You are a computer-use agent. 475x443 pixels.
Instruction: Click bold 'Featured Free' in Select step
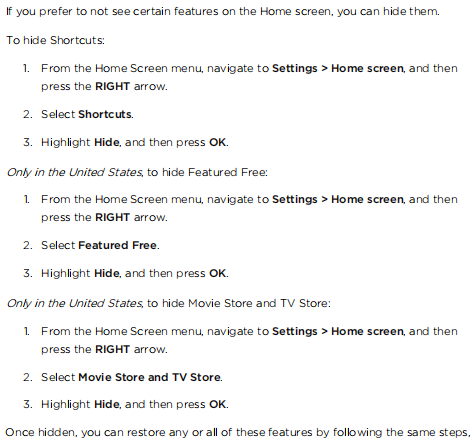[117, 245]
